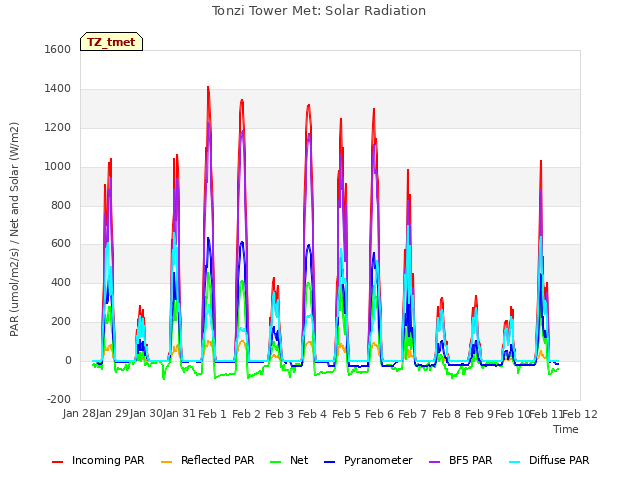Select the BF5 PAR legend label
This screenshot has width=640, height=480.
[471, 460]
